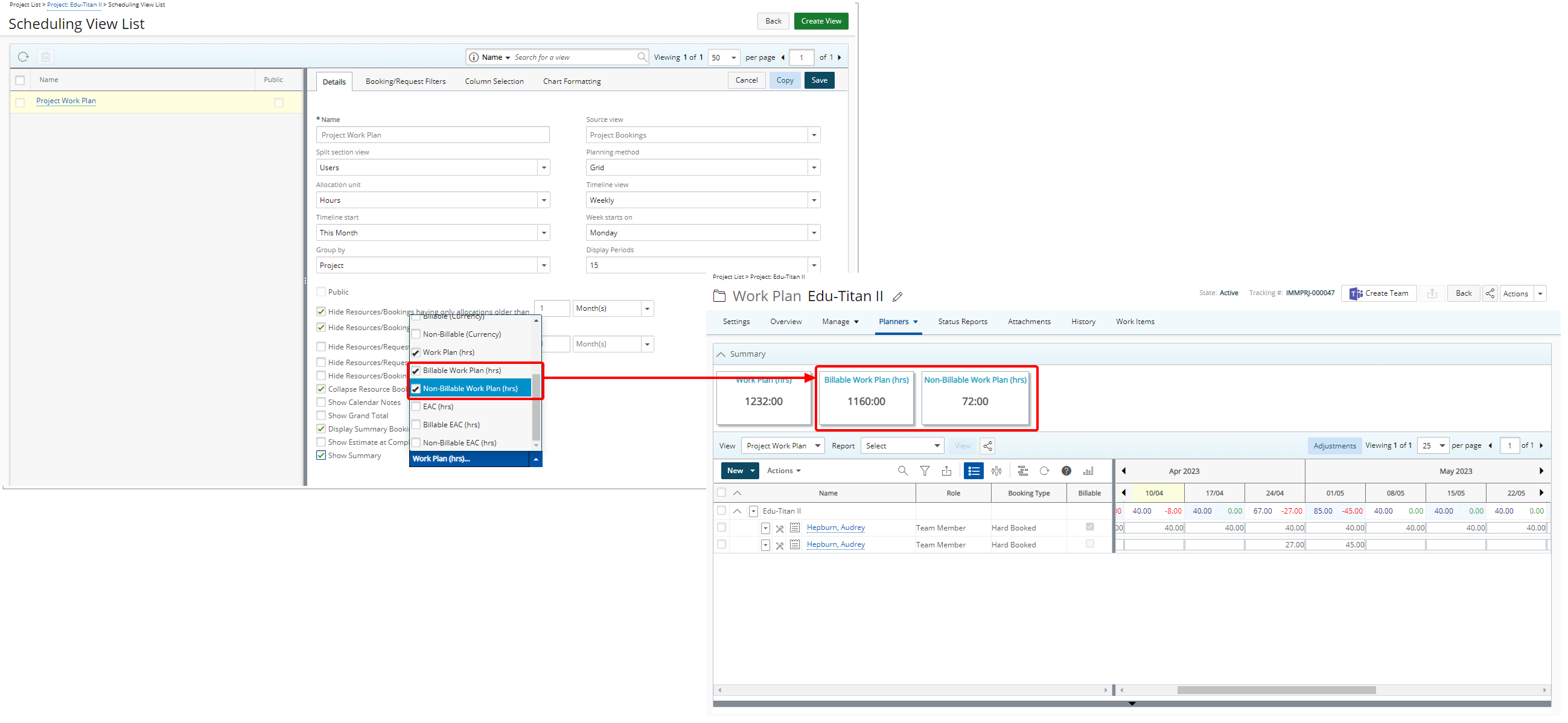Open the Planners menu tab
The image size is (1568, 723).
[898, 322]
